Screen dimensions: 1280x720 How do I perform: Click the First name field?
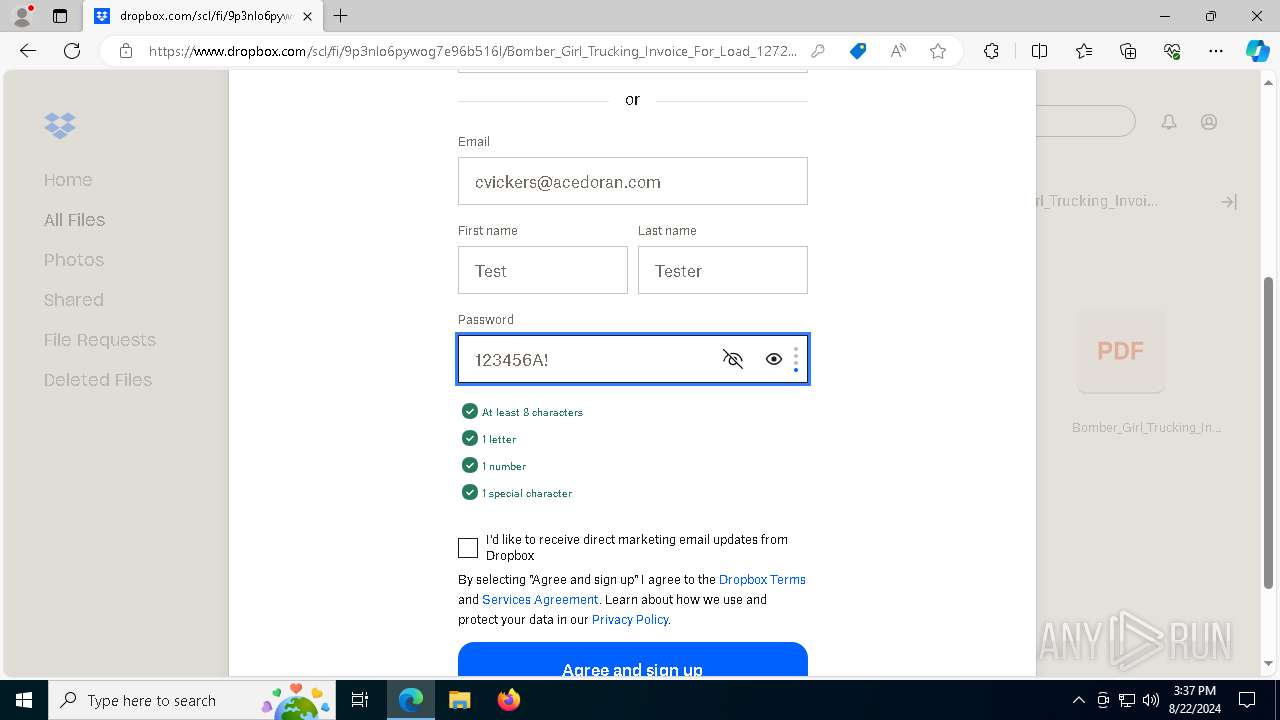pos(543,270)
